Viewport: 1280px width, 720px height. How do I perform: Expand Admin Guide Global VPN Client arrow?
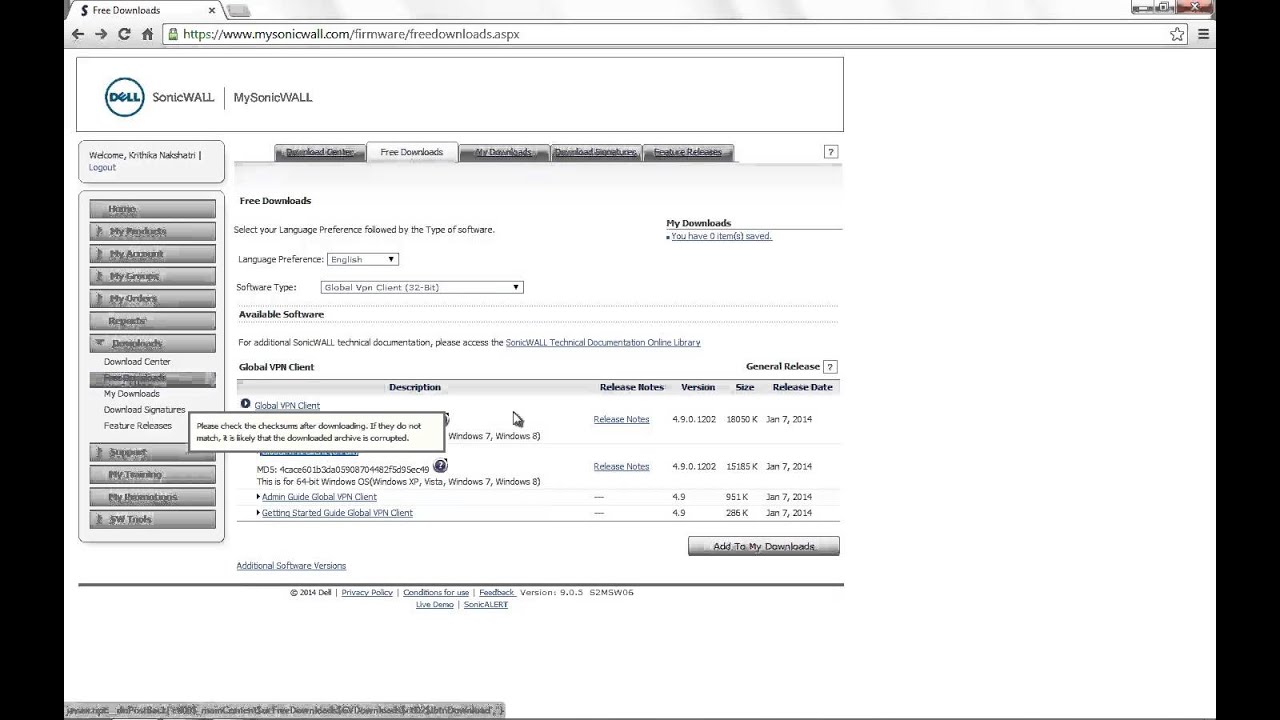coord(258,496)
